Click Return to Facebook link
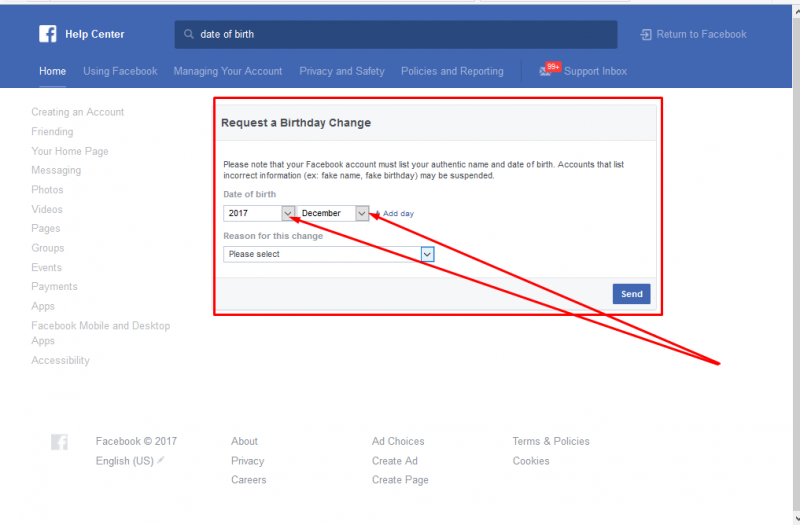The width and height of the screenshot is (800, 525). (x=702, y=34)
